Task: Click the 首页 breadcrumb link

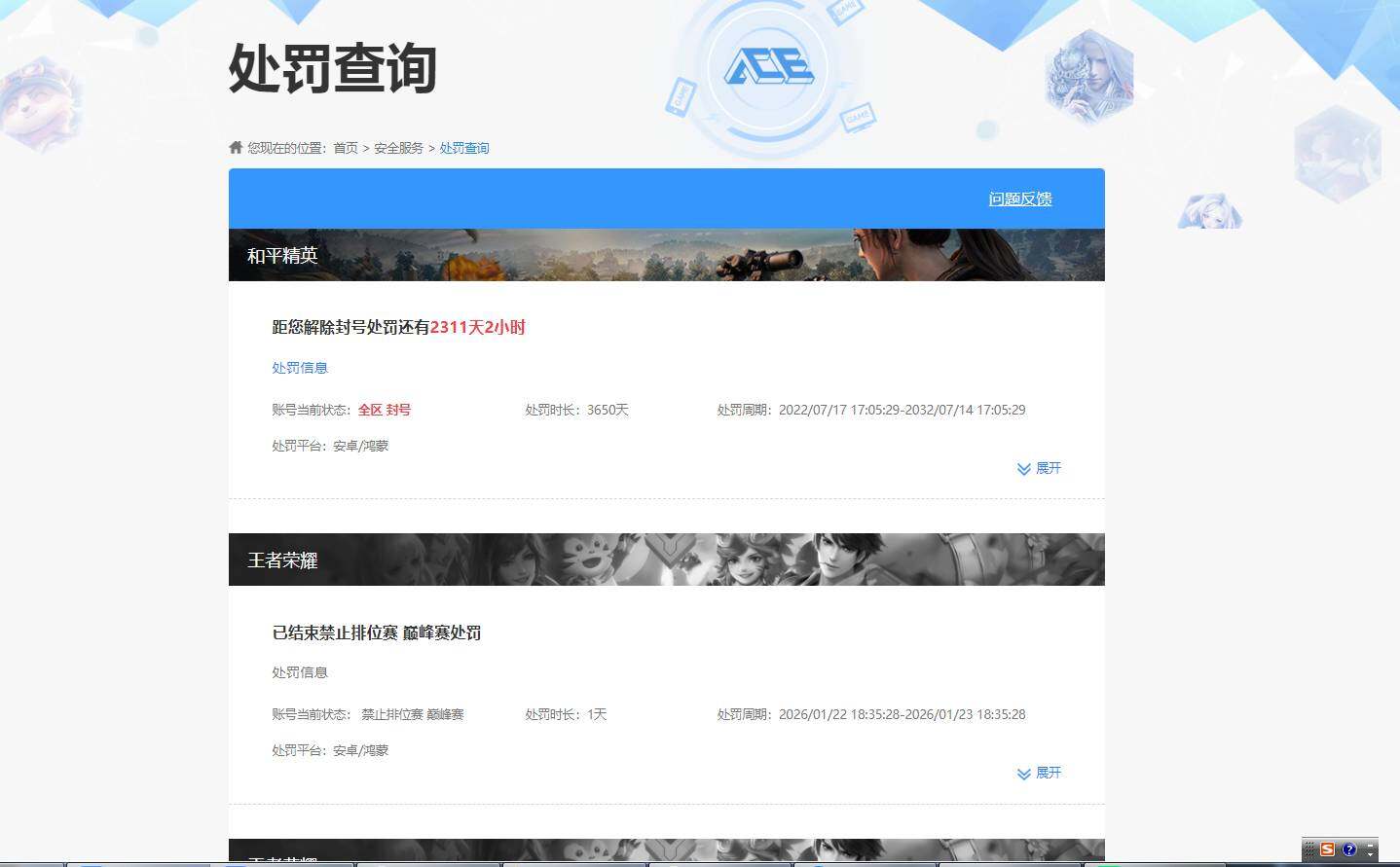Action: 346,147
